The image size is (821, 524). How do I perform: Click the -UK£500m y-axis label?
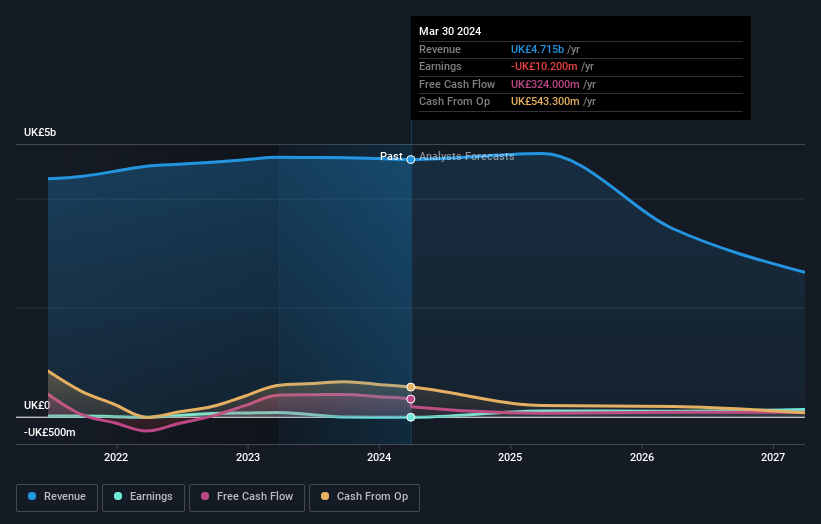[49, 432]
